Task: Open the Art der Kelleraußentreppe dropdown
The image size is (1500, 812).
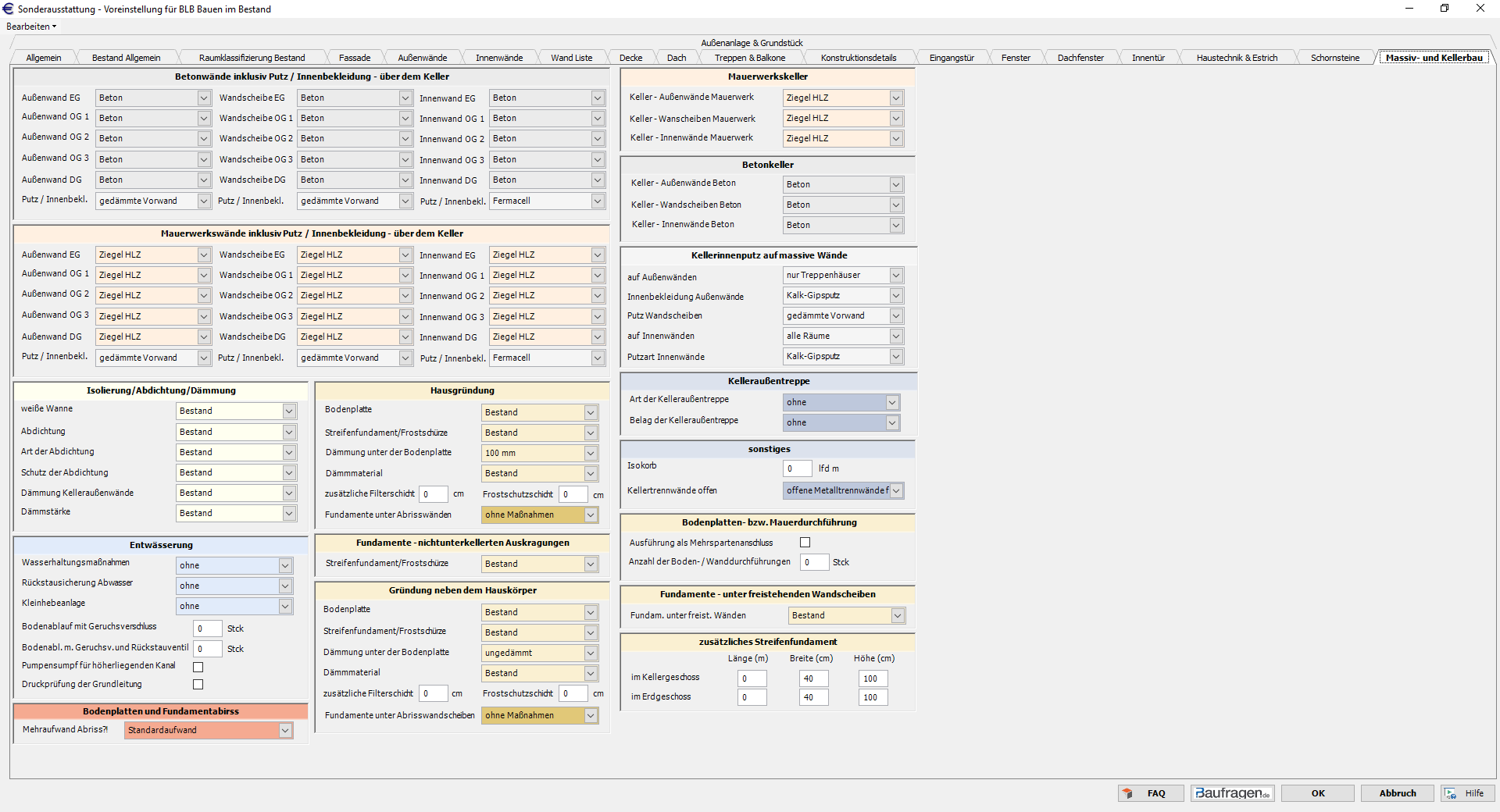Action: (x=891, y=402)
